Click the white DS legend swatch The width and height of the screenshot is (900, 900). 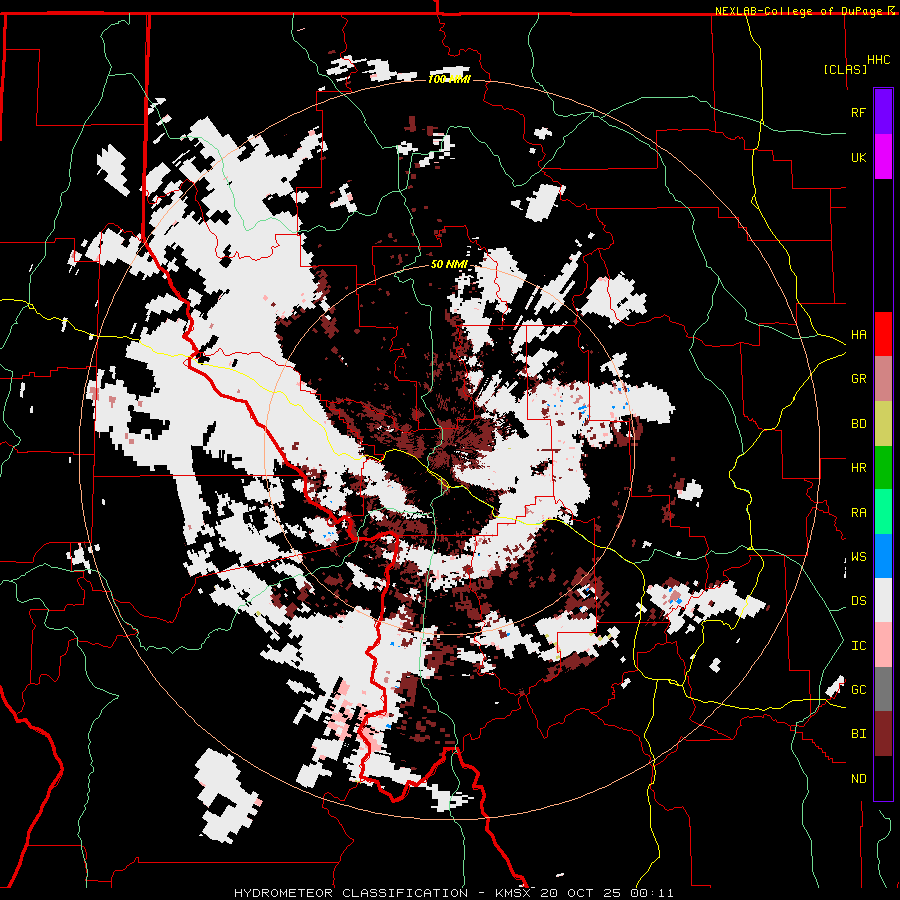[x=883, y=601]
